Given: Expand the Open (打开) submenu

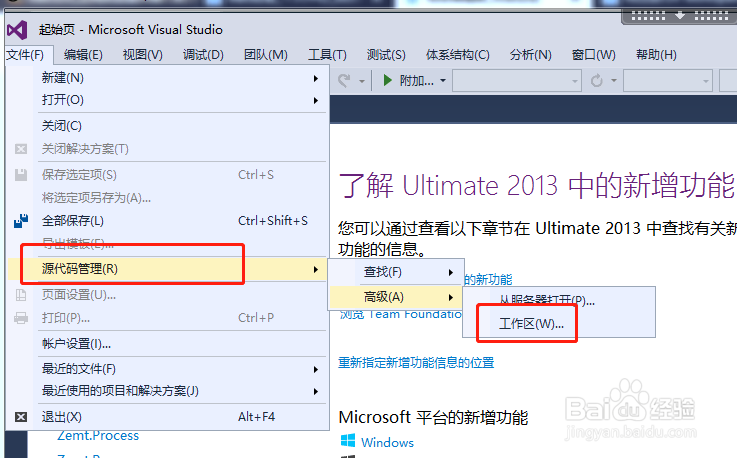Looking at the screenshot, I should 316,100.
